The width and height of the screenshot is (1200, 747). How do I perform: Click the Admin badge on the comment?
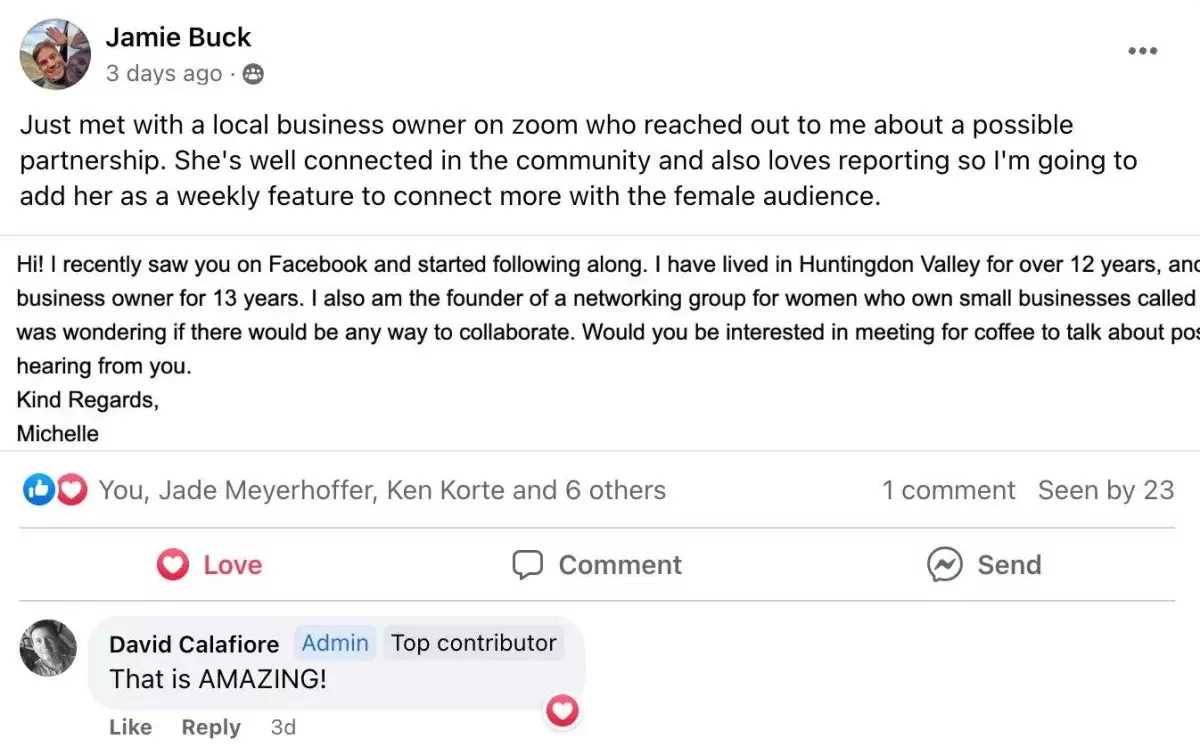(x=335, y=643)
